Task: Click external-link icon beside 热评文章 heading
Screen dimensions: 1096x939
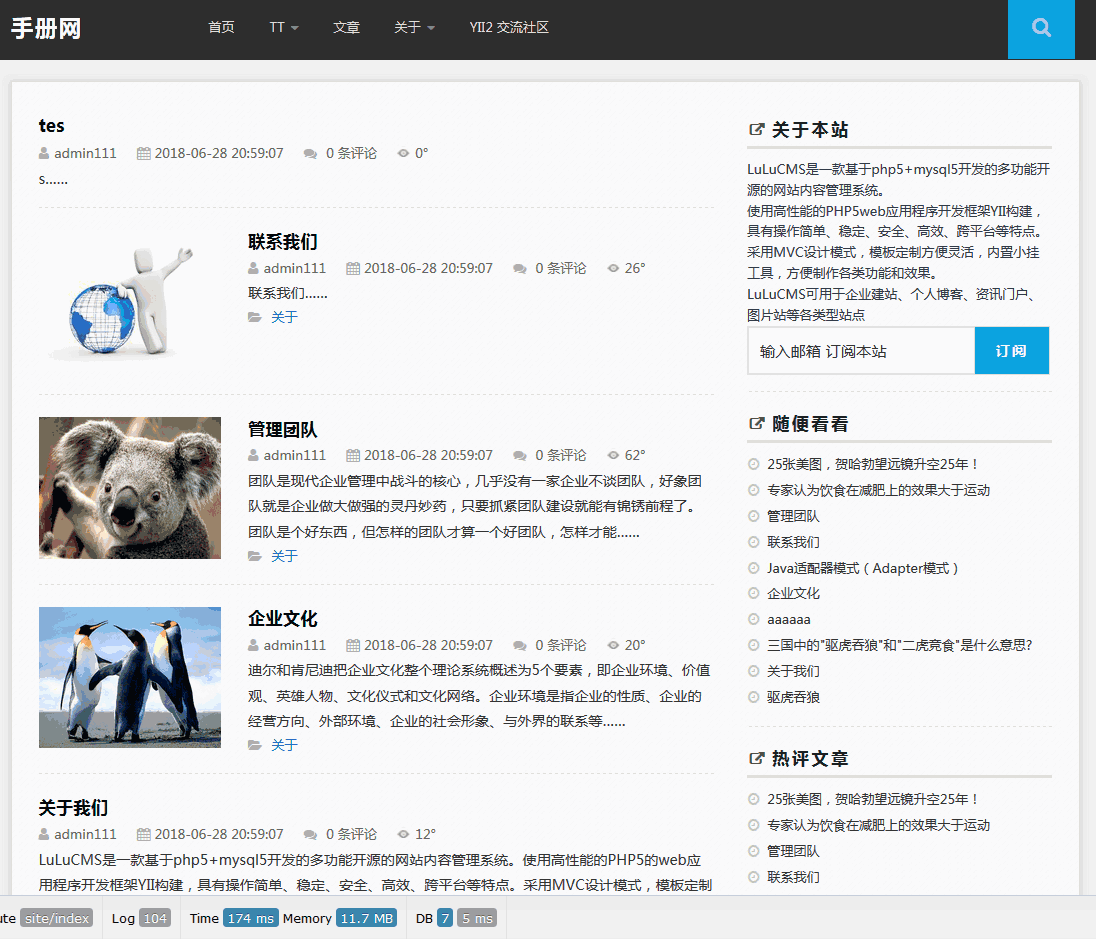Action: (x=756, y=759)
